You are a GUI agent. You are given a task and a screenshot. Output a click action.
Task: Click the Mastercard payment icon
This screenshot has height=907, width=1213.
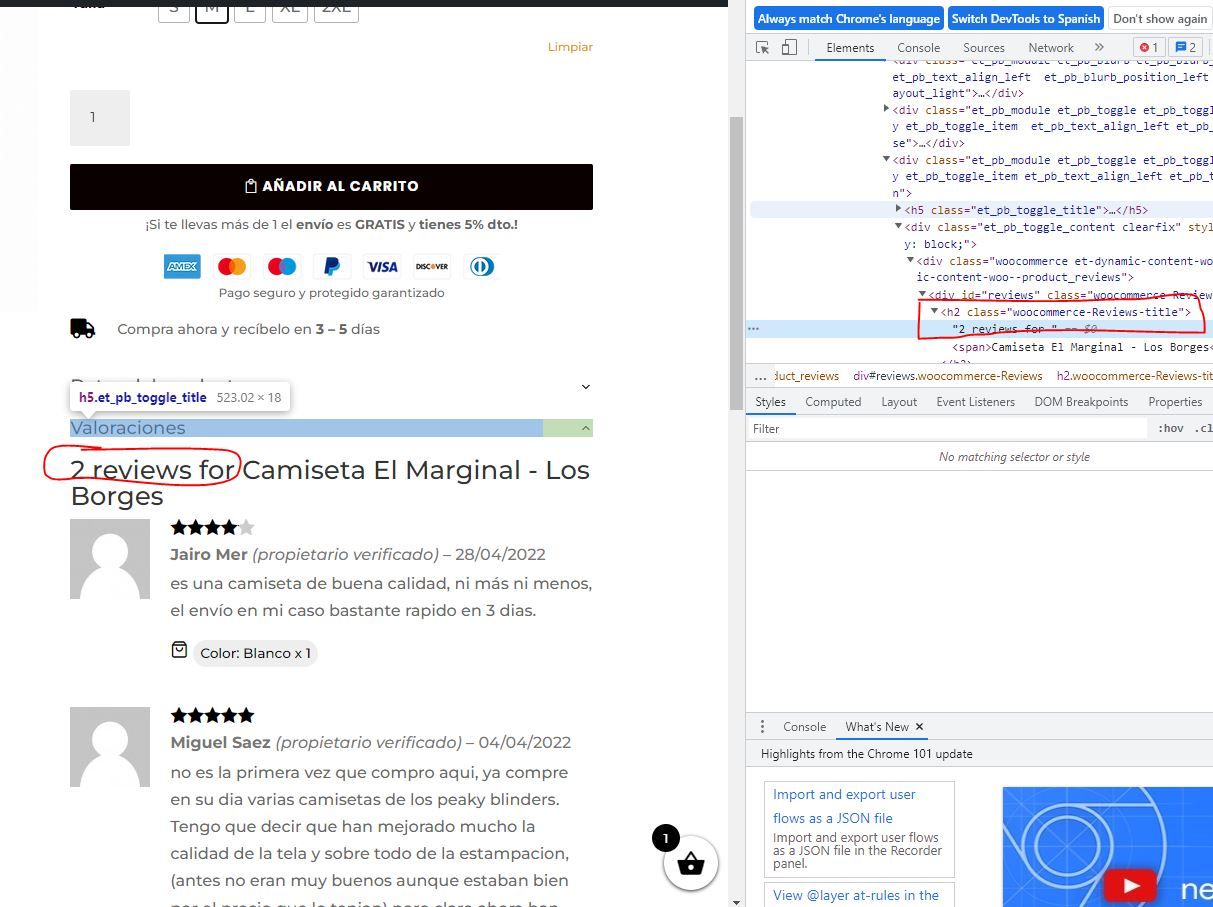(232, 266)
